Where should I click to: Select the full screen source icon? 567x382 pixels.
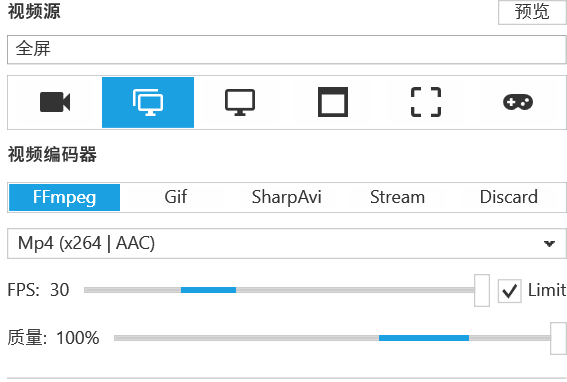[x=148, y=102]
